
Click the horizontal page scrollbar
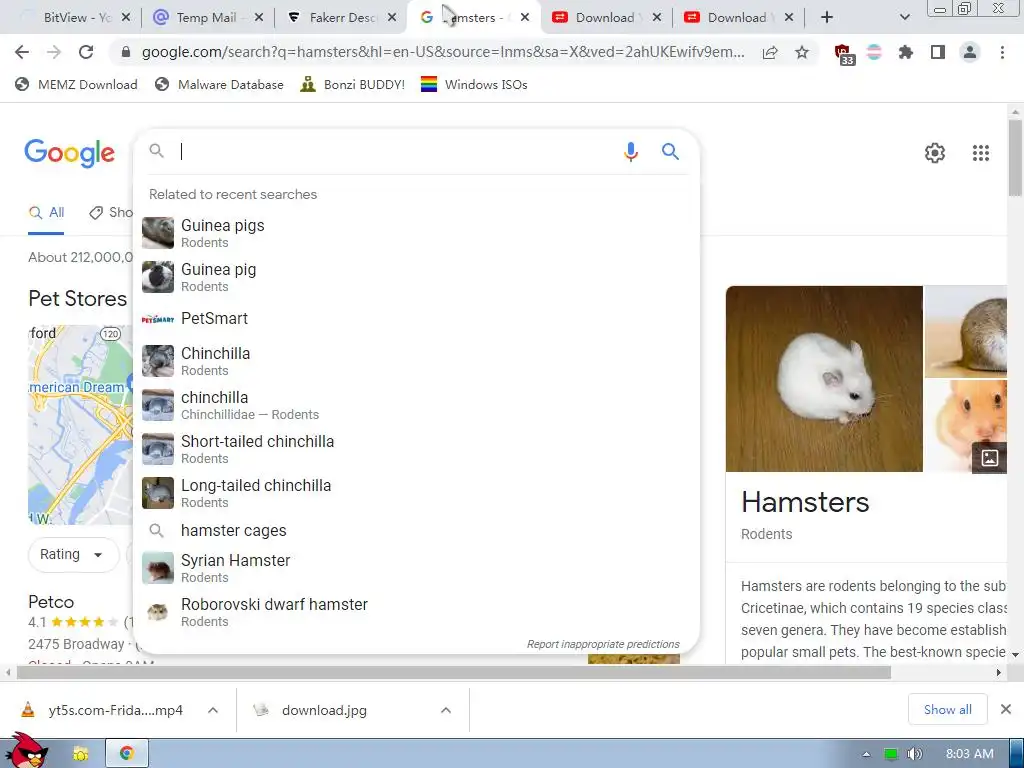point(454,673)
